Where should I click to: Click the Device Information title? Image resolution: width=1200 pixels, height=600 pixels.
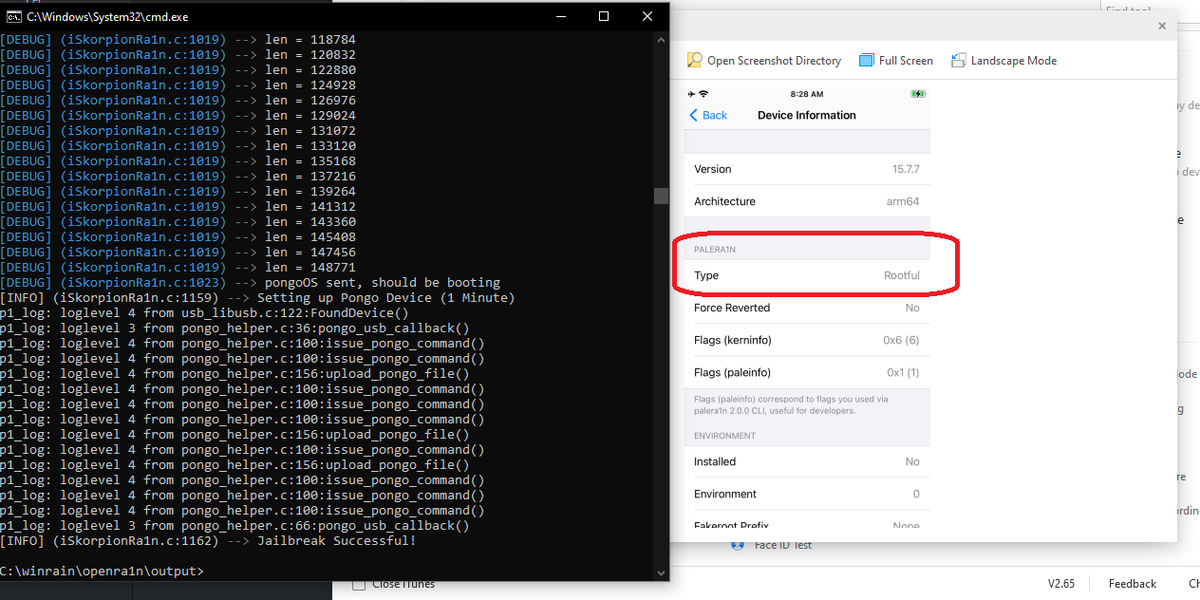807,115
